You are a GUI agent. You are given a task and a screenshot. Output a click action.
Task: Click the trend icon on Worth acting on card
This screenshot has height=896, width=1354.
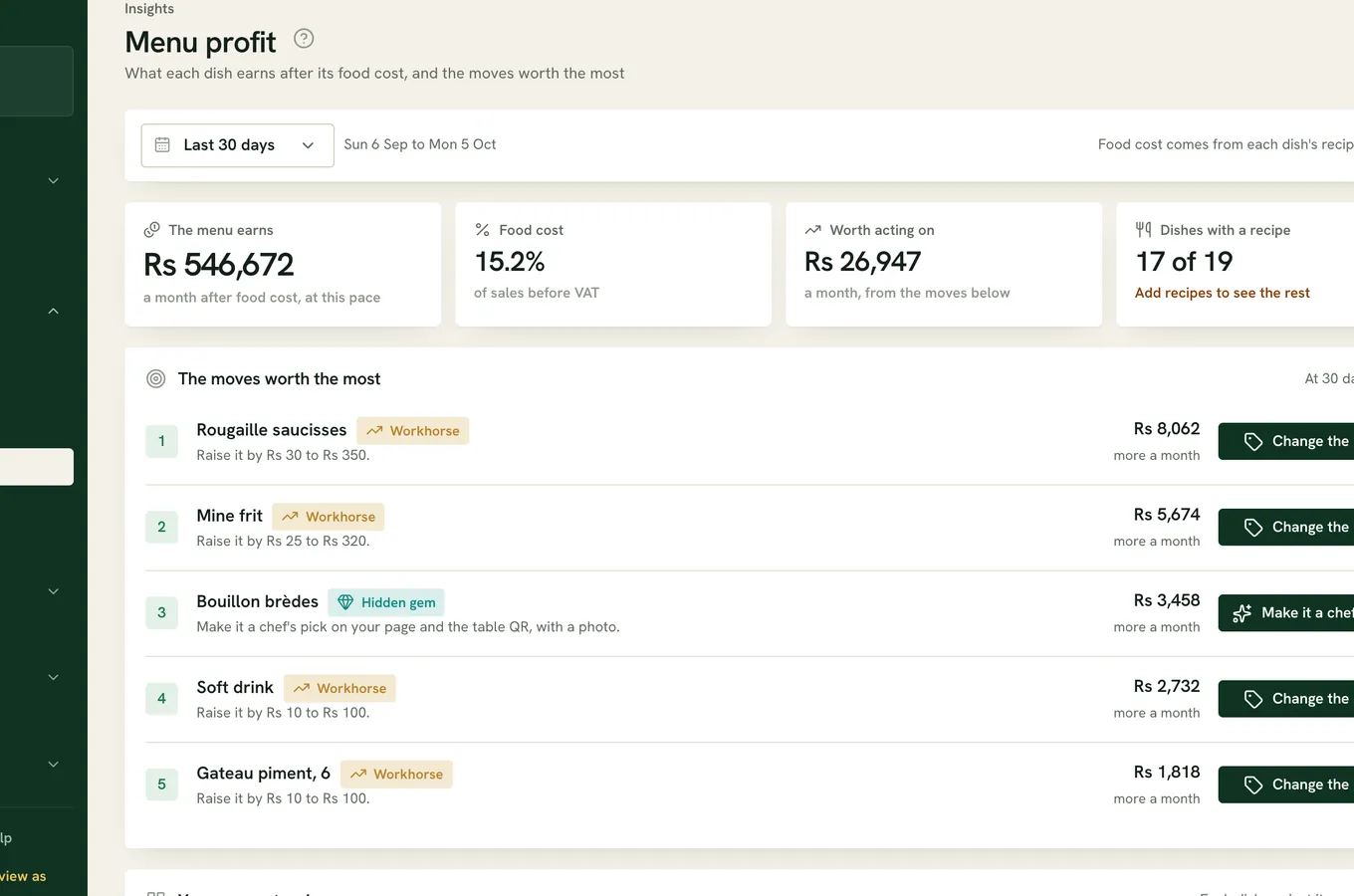click(x=812, y=230)
